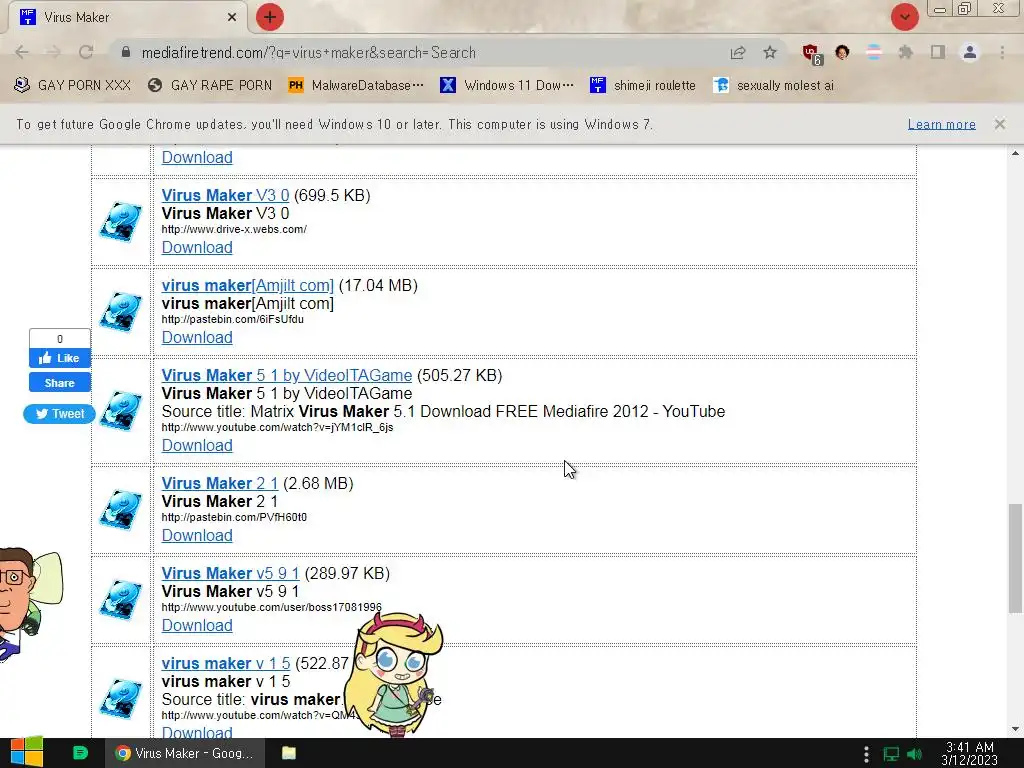
Task: Open the Windows Start button
Action: pos(27,753)
